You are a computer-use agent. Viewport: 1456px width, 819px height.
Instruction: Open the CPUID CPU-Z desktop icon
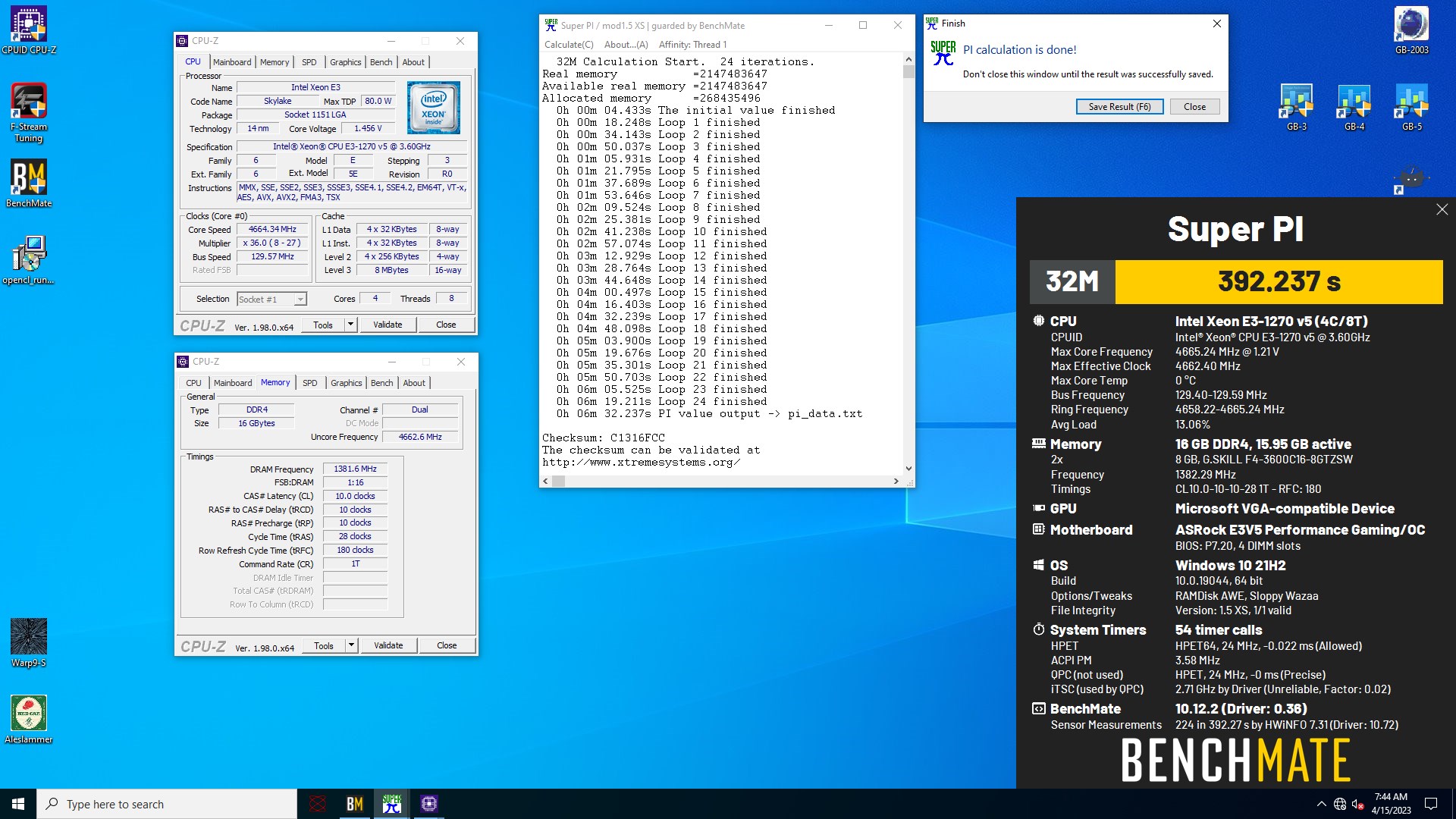point(29,30)
